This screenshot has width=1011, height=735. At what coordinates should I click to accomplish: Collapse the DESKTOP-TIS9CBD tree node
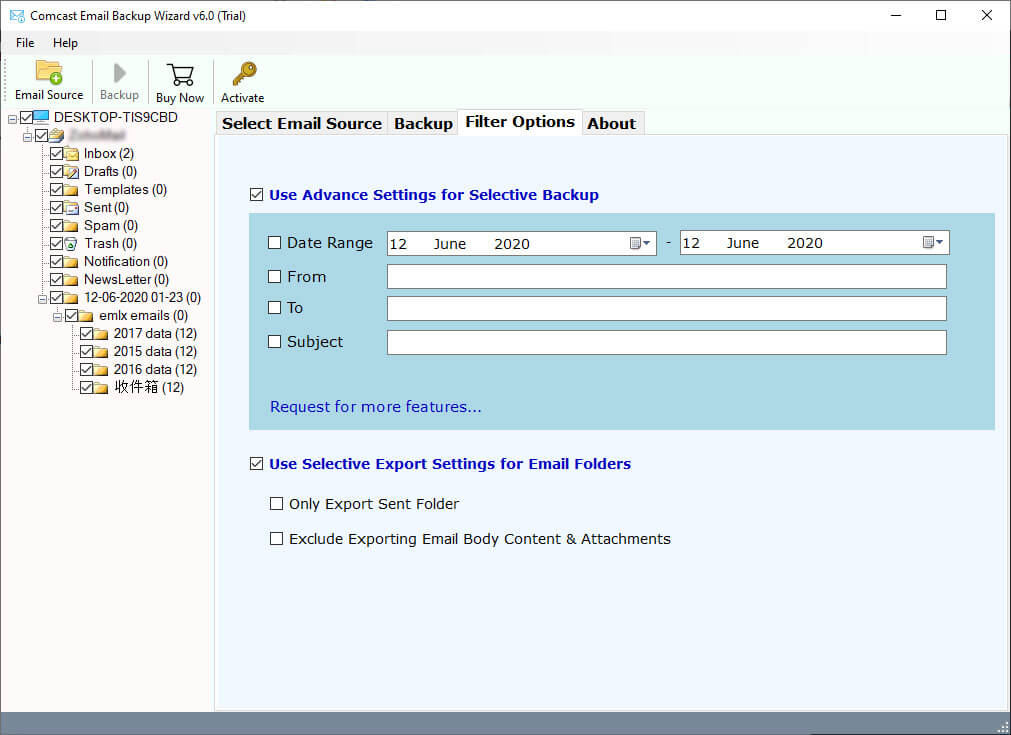click(12, 119)
